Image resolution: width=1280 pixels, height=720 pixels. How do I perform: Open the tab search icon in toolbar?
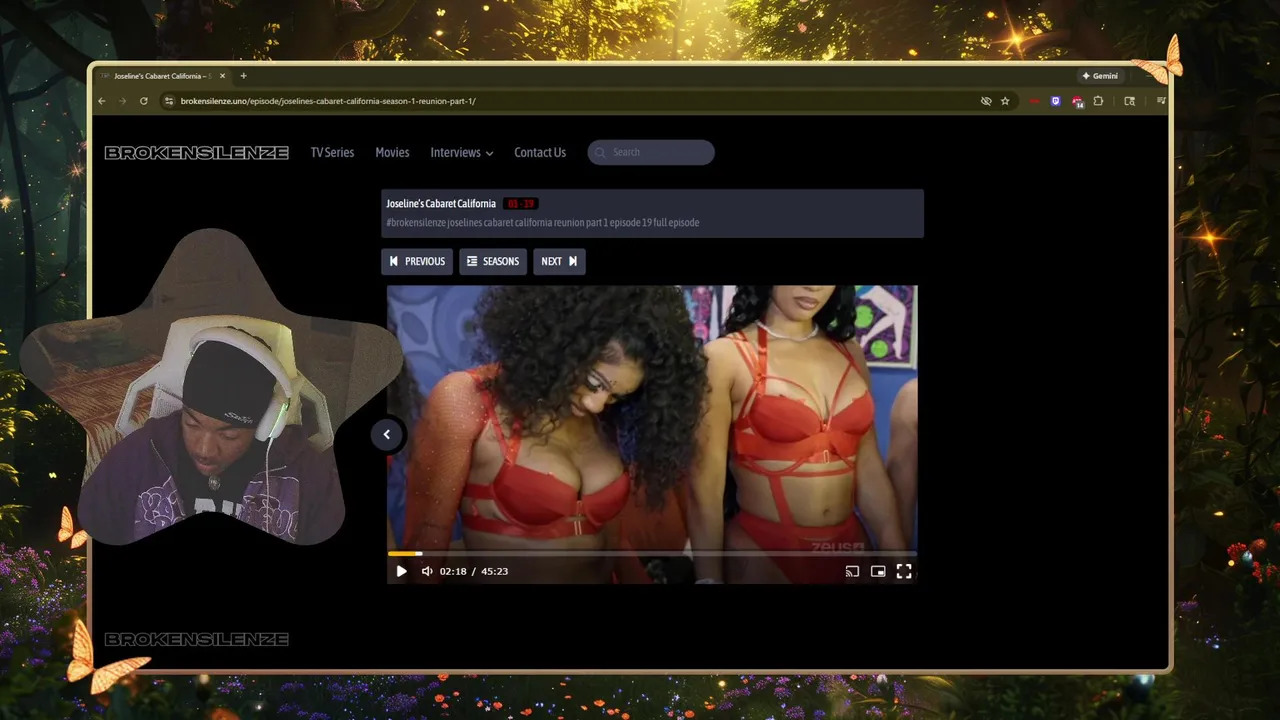click(x=1129, y=101)
